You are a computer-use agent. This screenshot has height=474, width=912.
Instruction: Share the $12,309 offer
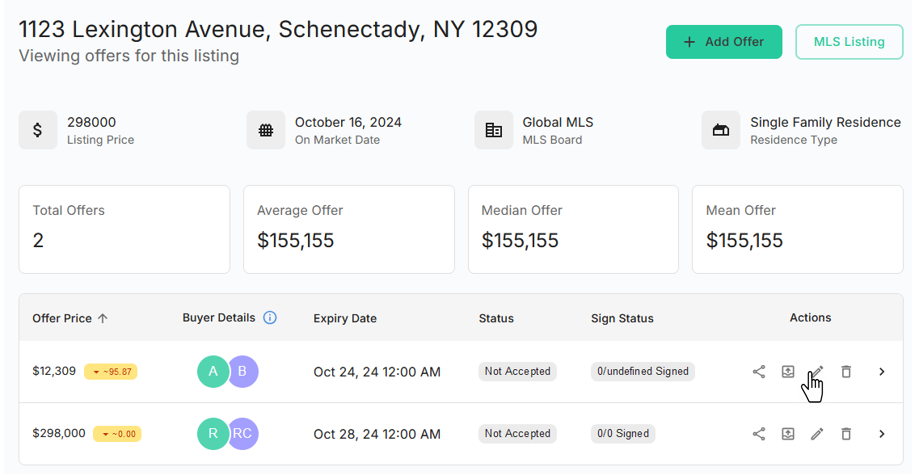pos(759,372)
